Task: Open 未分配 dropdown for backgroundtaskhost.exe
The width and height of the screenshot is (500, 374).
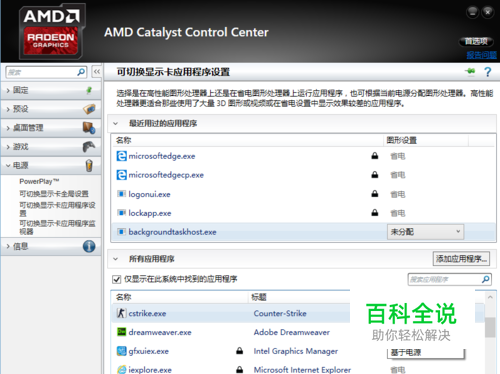Action: pos(425,232)
